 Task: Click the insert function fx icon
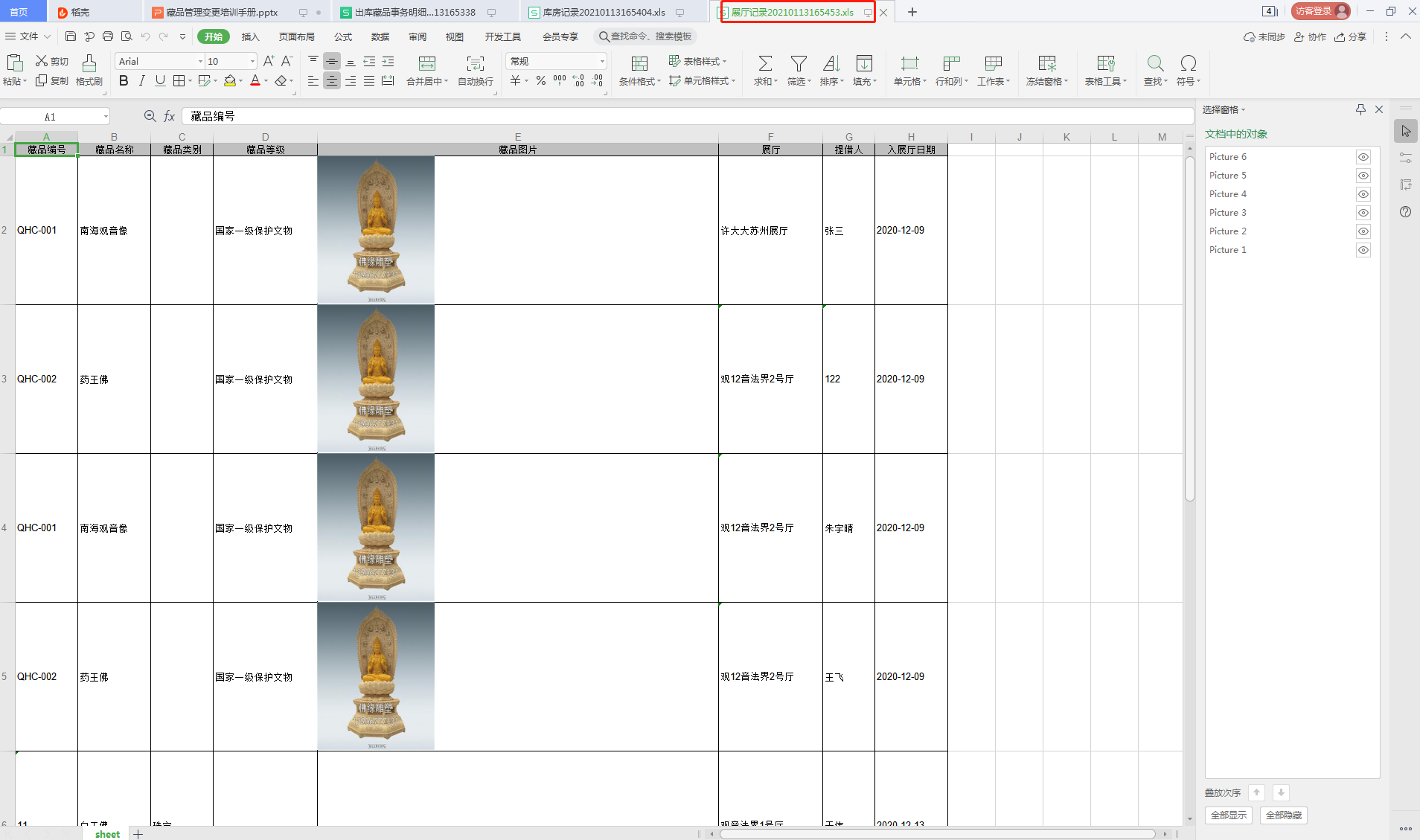pyautogui.click(x=170, y=116)
